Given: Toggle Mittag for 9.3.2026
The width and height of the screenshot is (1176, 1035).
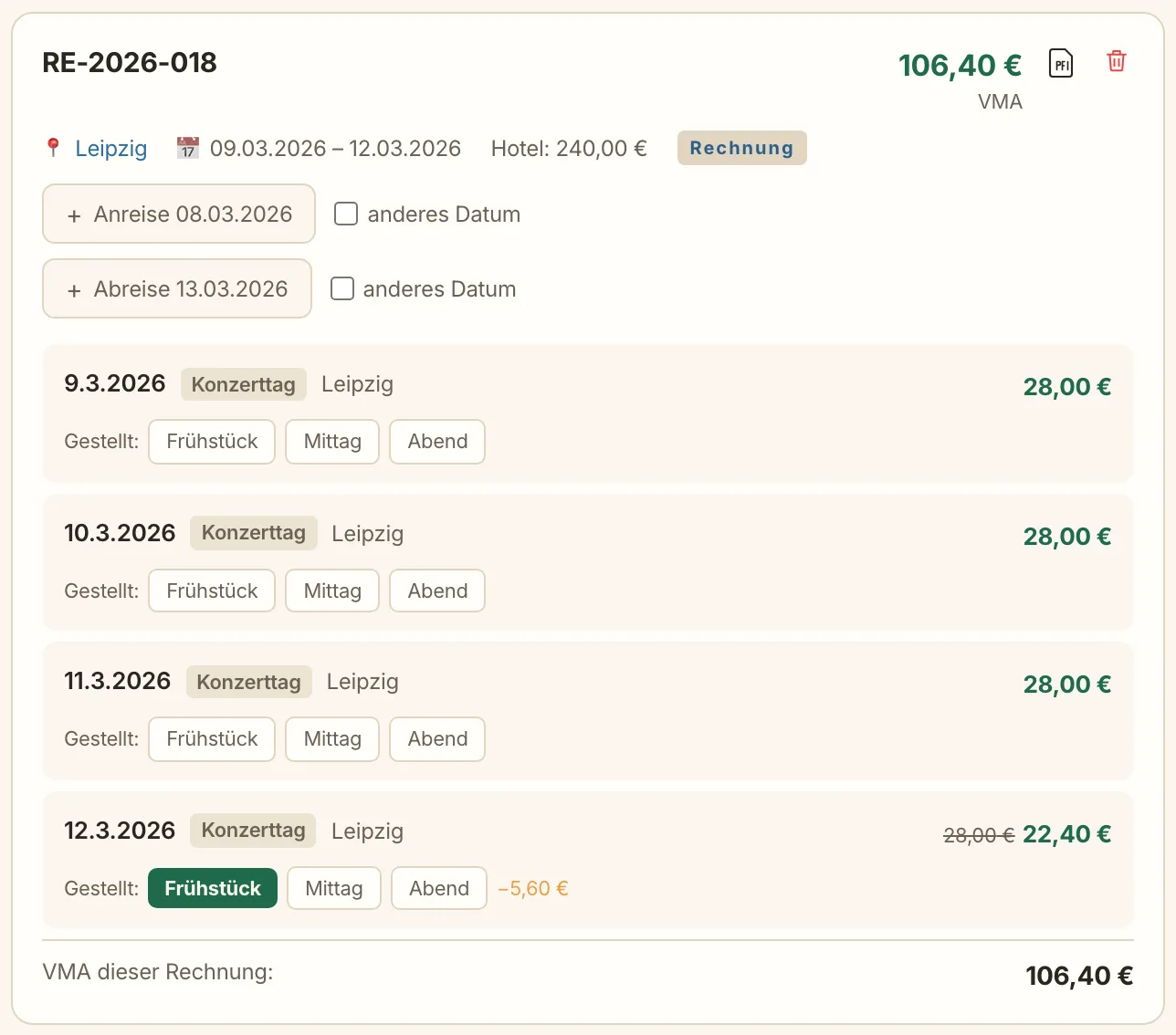Looking at the screenshot, I should pyautogui.click(x=332, y=442).
